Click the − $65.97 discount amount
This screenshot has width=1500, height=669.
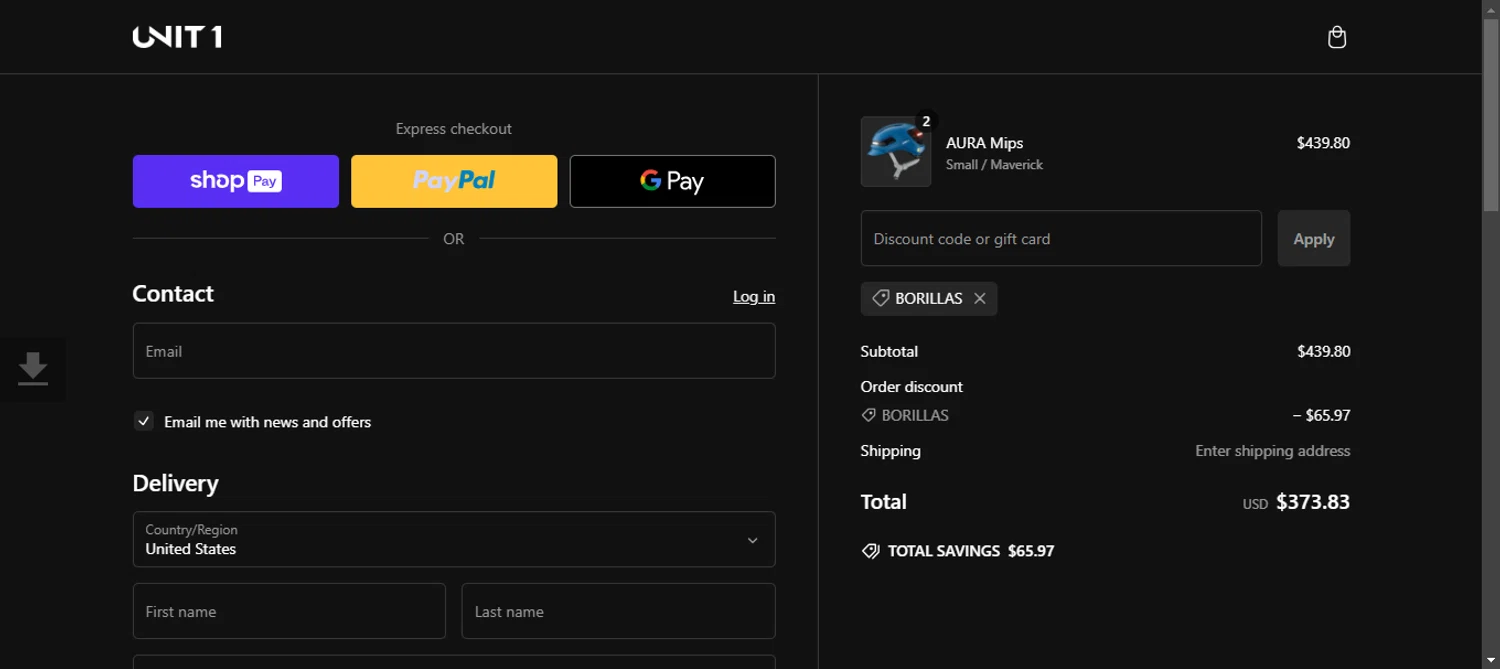(1321, 415)
